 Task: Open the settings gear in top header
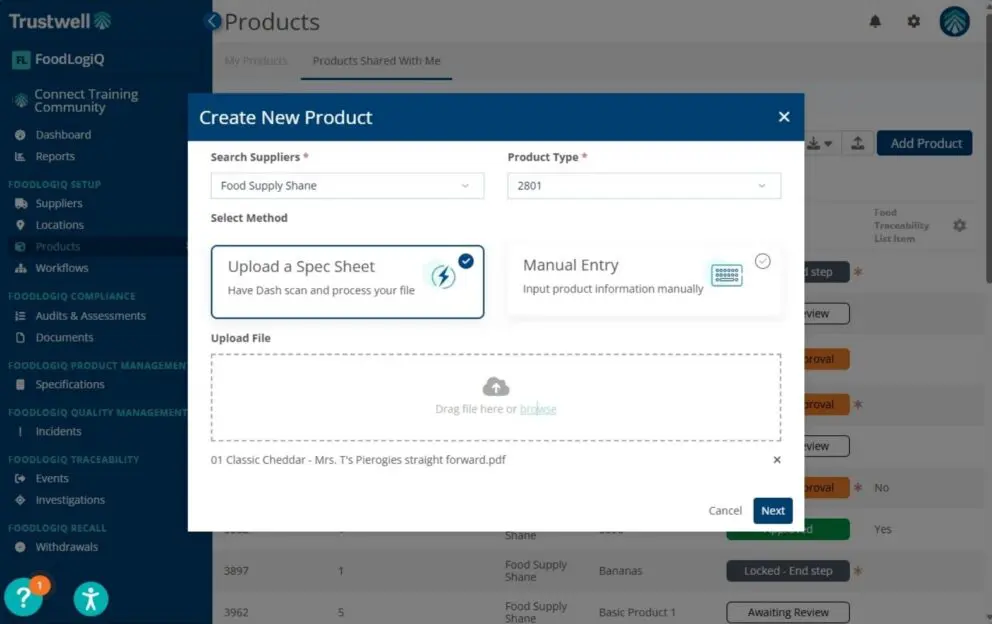(x=914, y=22)
